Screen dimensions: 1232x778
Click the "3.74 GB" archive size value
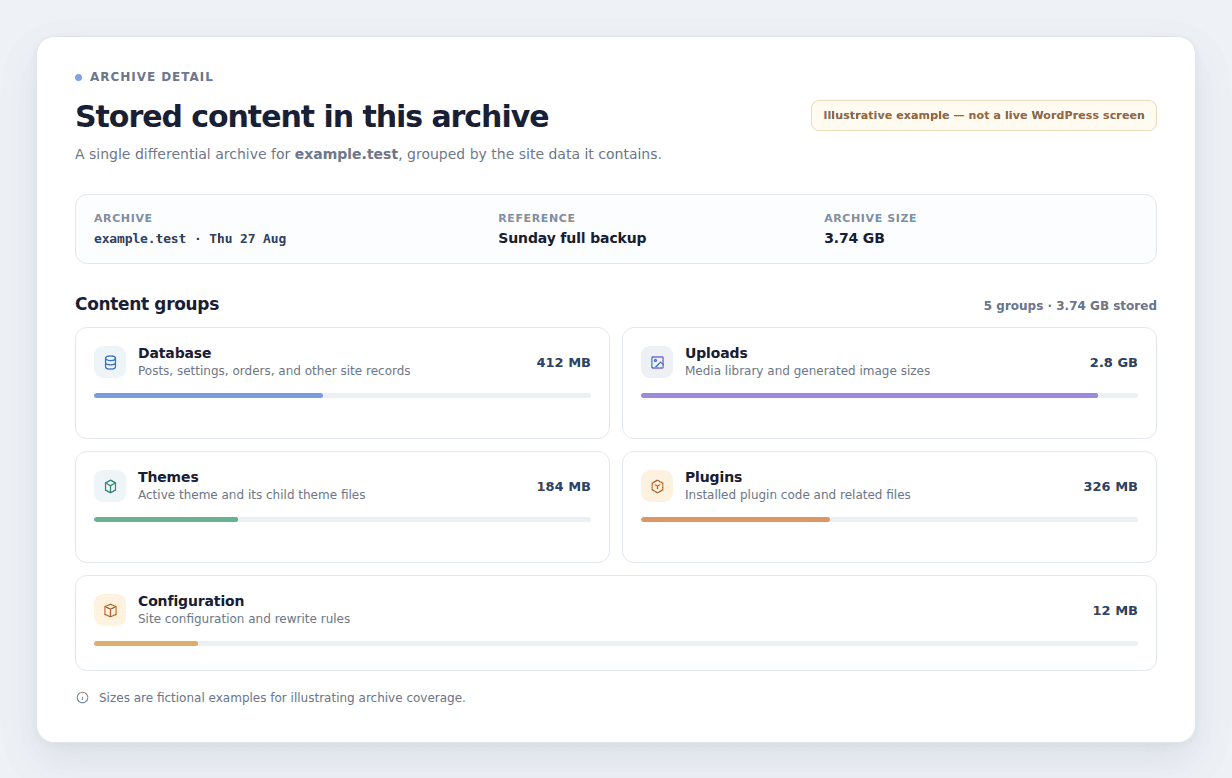click(854, 238)
